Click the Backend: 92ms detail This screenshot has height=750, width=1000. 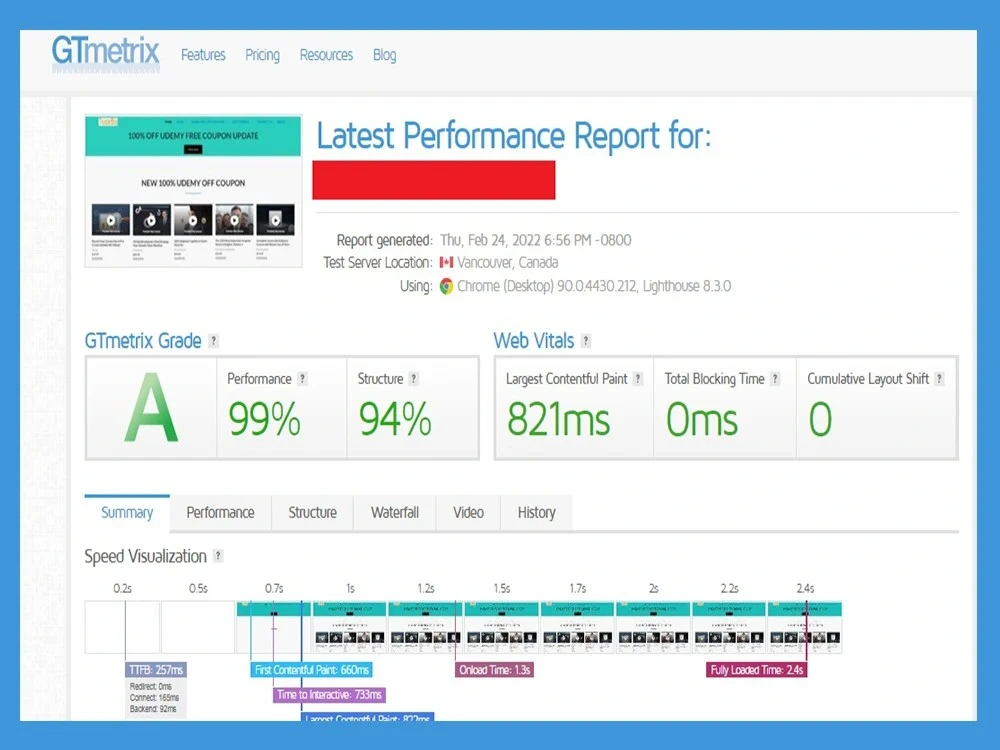click(153, 709)
